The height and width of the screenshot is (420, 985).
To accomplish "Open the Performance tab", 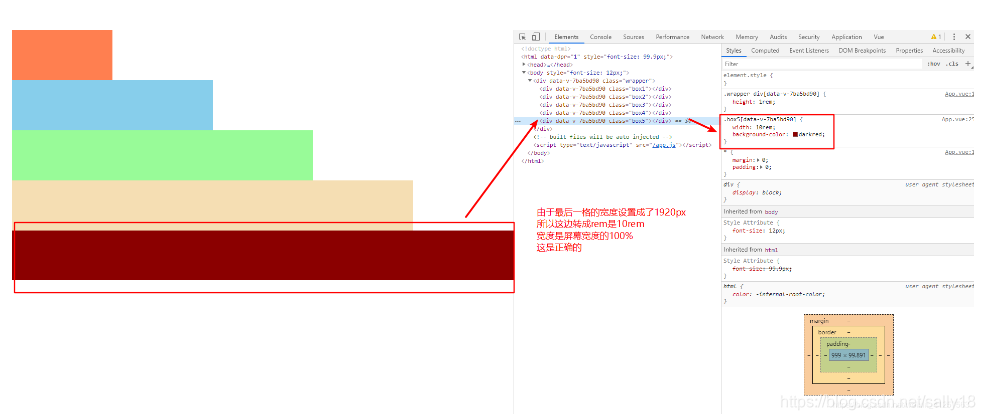I will click(672, 37).
